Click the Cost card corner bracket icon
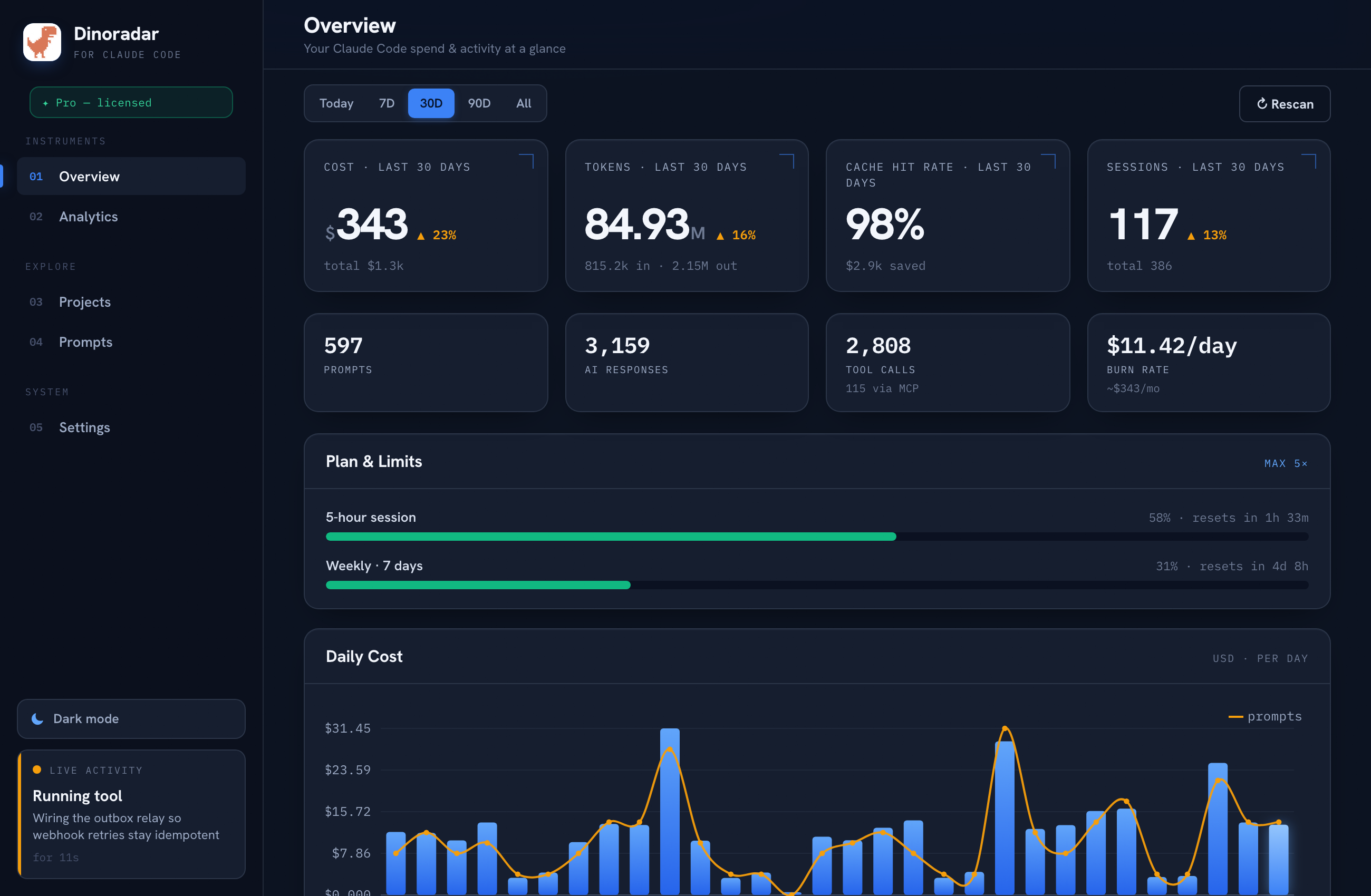This screenshot has width=1371, height=896. pyautogui.click(x=526, y=161)
